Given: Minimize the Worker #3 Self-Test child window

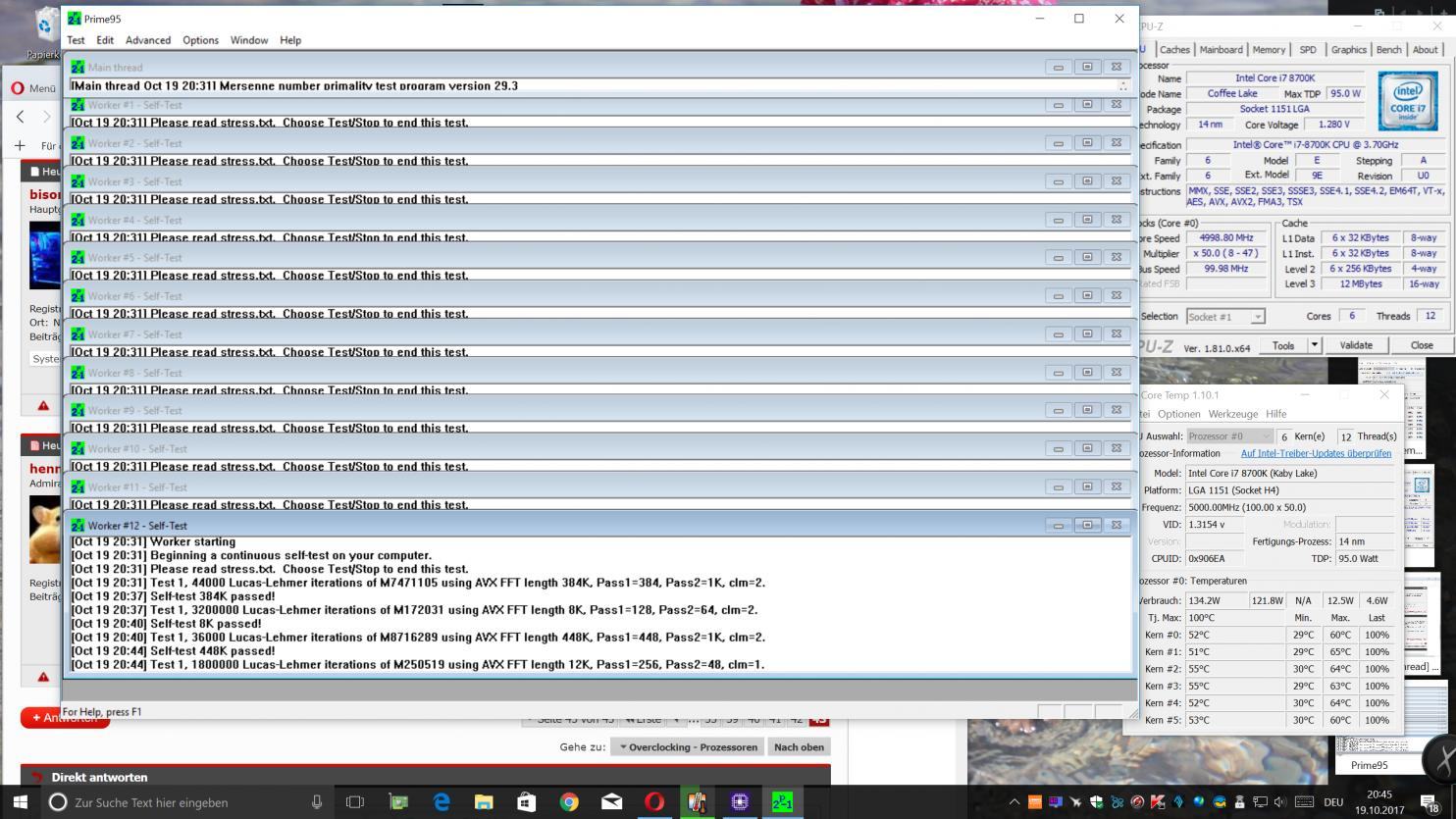Looking at the screenshot, I should tap(1058, 180).
